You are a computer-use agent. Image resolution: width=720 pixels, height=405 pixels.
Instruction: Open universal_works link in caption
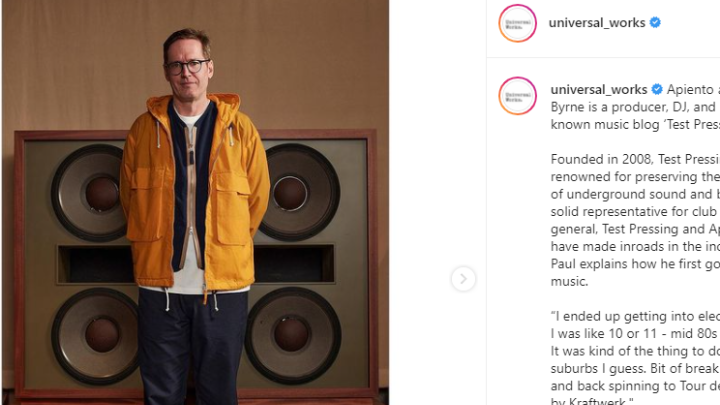(599, 89)
